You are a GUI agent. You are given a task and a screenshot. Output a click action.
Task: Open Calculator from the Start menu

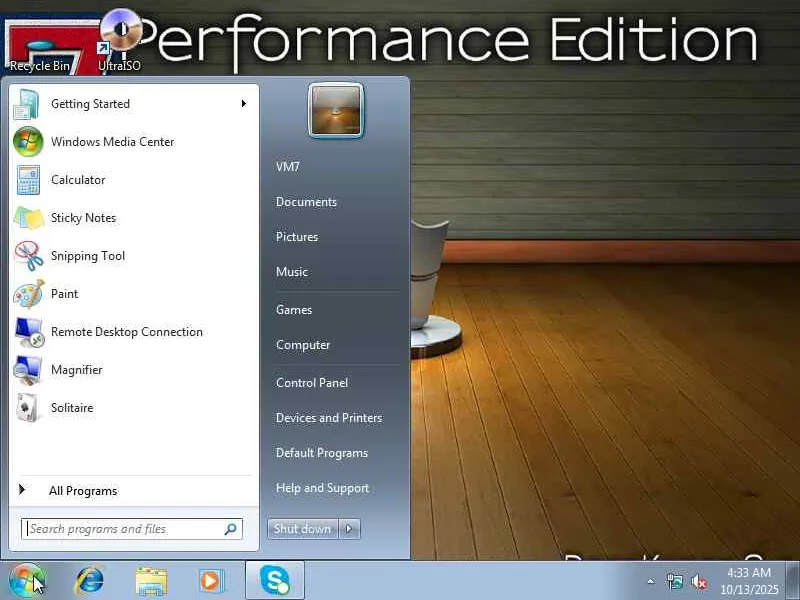click(x=134, y=180)
